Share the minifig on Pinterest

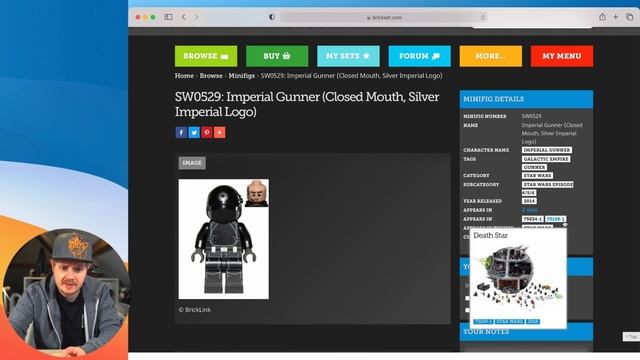pyautogui.click(x=207, y=132)
